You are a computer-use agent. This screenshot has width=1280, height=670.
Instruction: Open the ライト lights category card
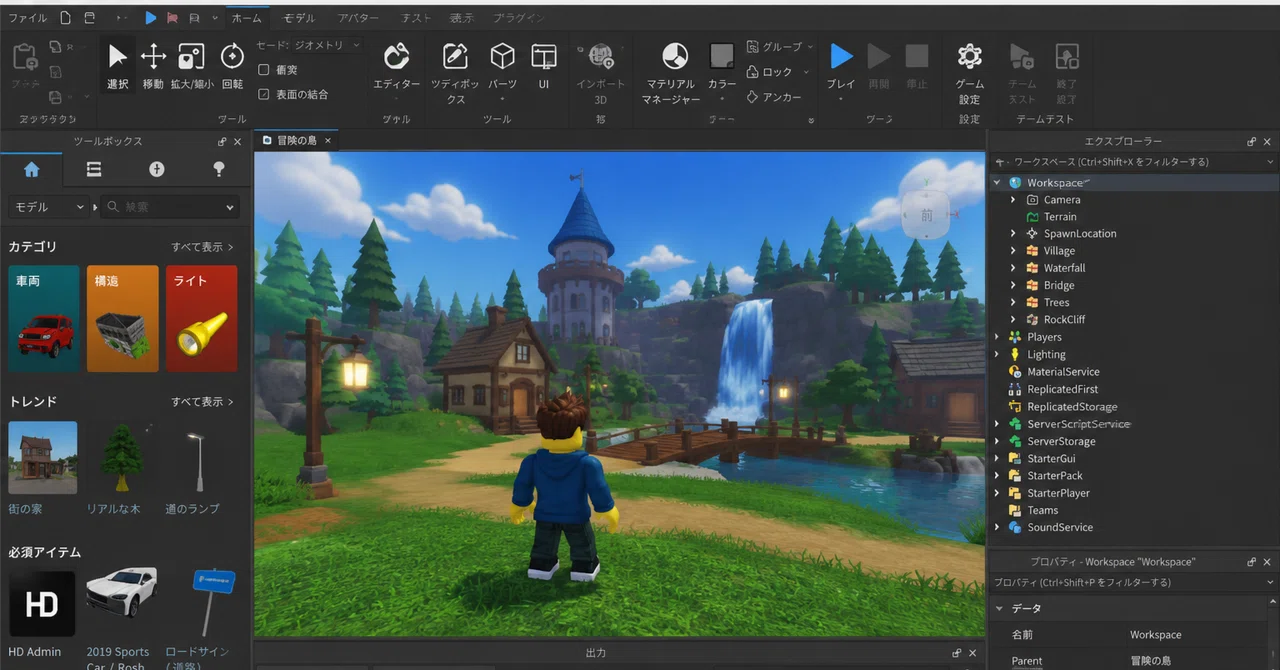202,318
